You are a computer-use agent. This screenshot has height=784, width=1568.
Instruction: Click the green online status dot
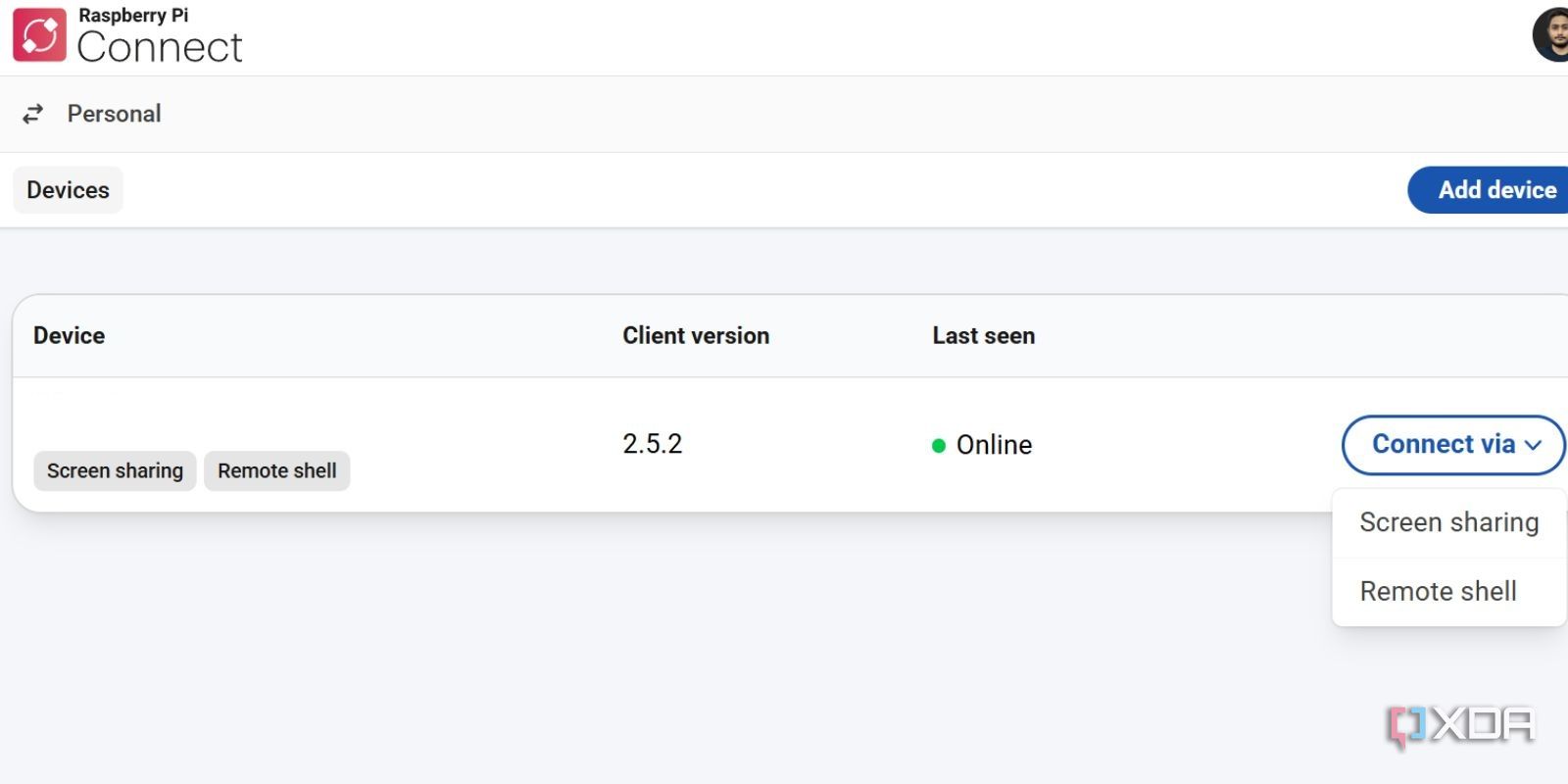click(939, 446)
